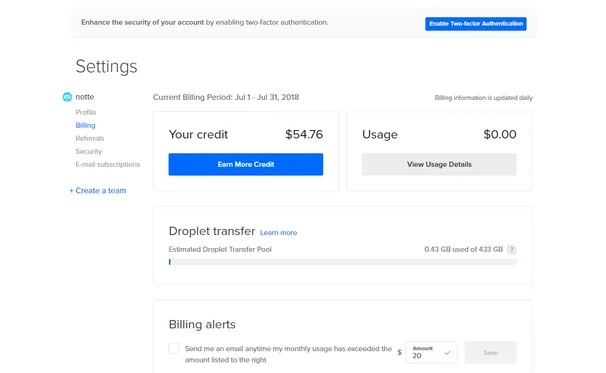The height and width of the screenshot is (373, 606).
Task: Open E-mail subscriptions settings
Action: click(108, 164)
